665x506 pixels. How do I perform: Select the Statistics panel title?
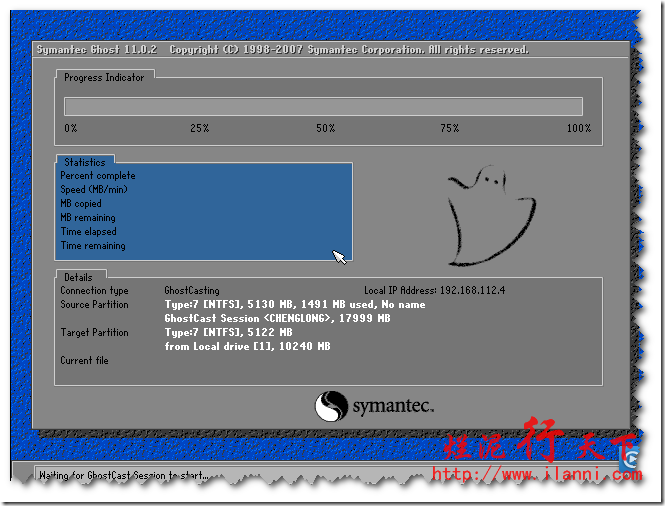click(85, 162)
